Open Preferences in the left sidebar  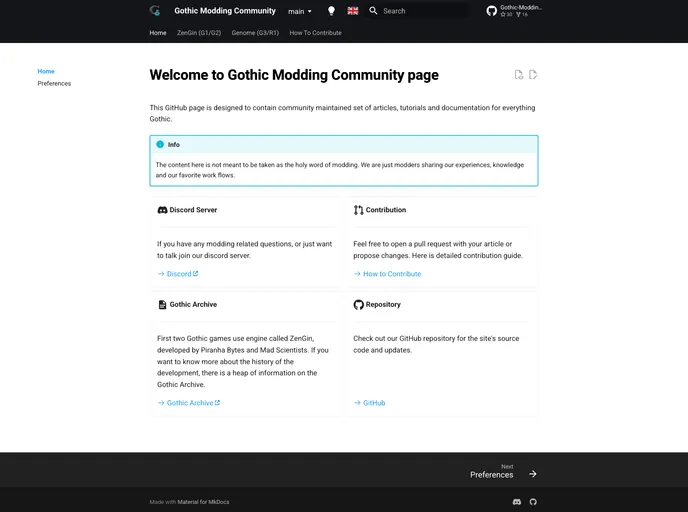tap(54, 83)
